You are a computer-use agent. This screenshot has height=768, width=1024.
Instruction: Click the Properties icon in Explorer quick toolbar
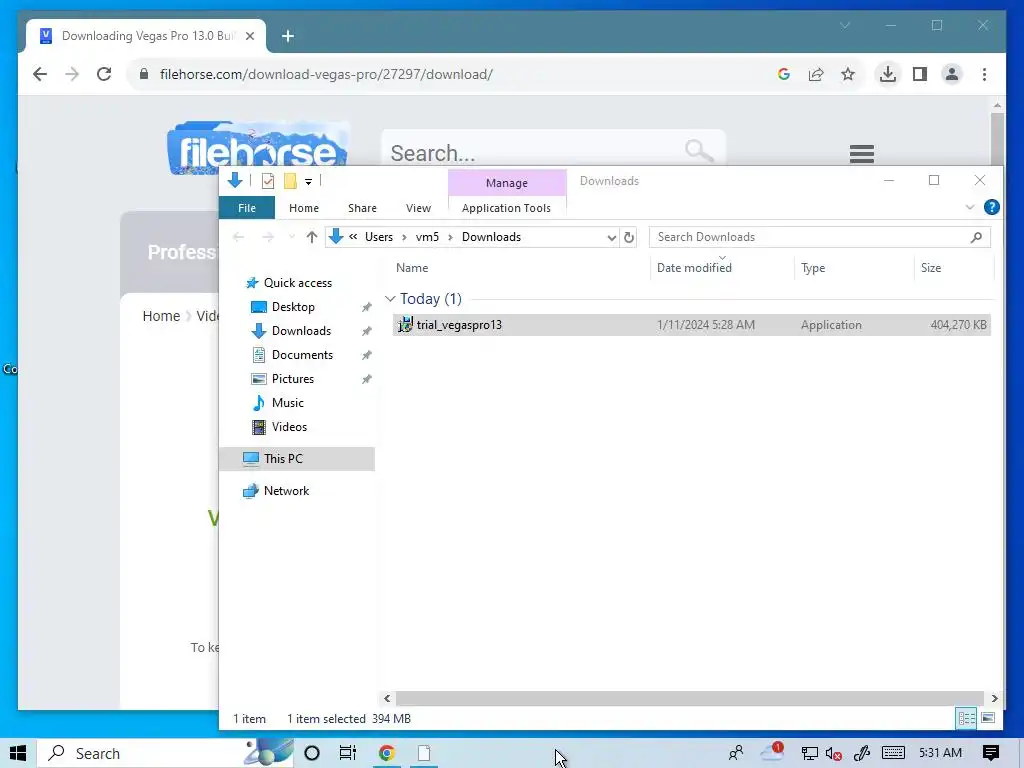(268, 181)
